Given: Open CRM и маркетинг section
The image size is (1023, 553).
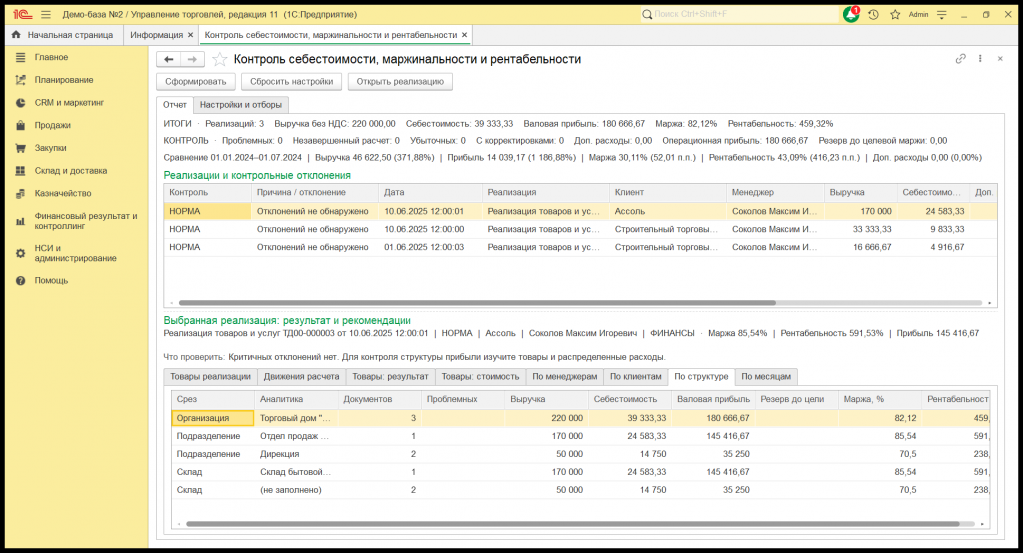Looking at the screenshot, I should click(69, 103).
